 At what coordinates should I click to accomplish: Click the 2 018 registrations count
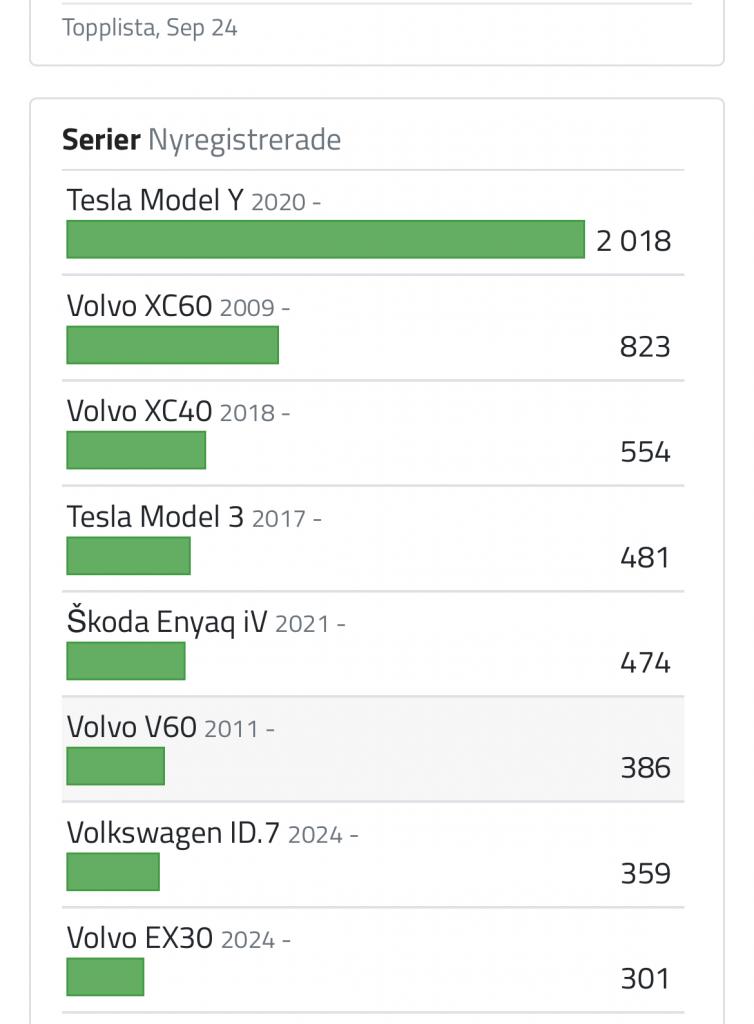coord(633,241)
